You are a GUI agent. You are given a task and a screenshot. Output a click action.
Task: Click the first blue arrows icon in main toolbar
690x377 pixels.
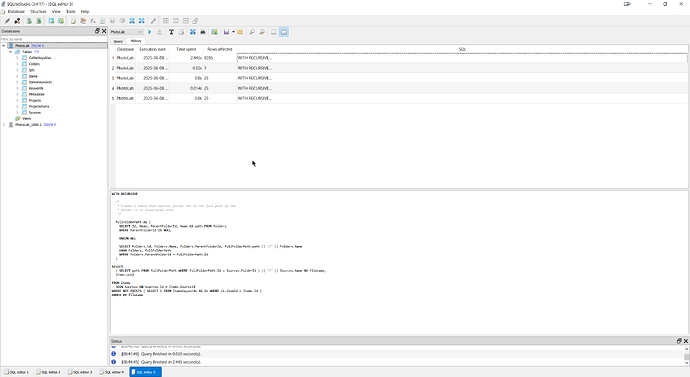click(132, 21)
